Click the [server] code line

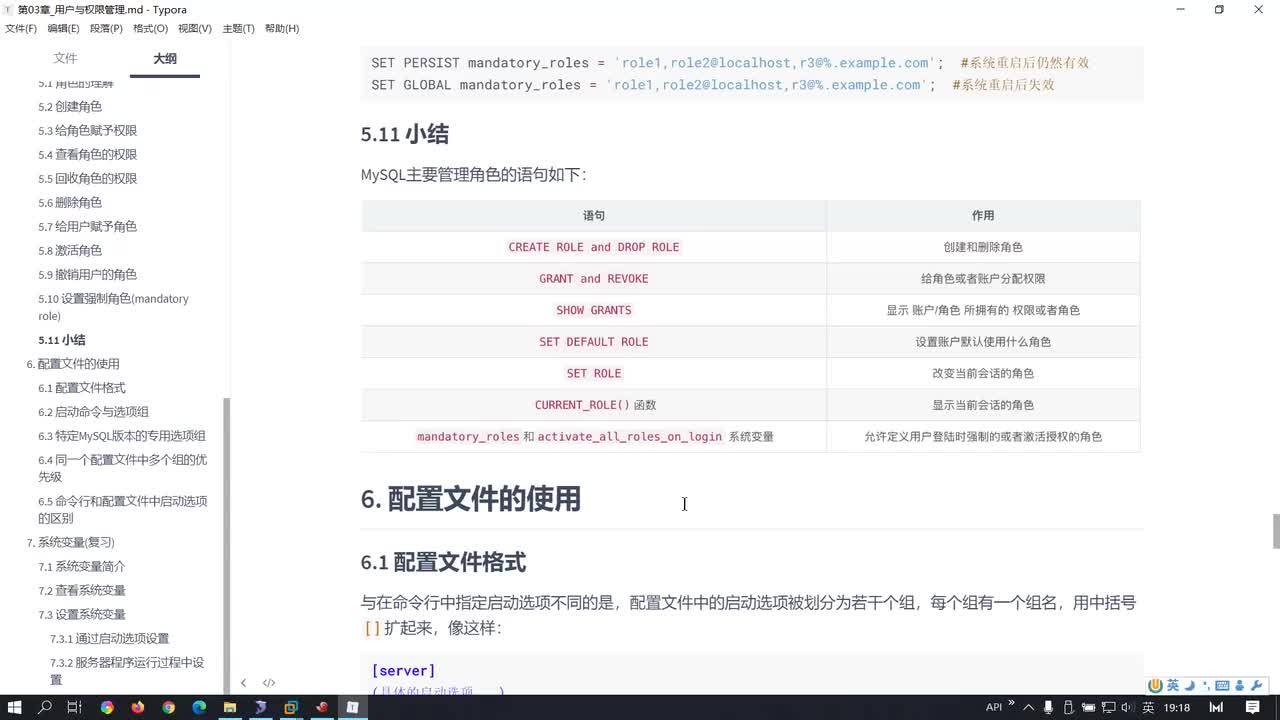[x=403, y=671]
